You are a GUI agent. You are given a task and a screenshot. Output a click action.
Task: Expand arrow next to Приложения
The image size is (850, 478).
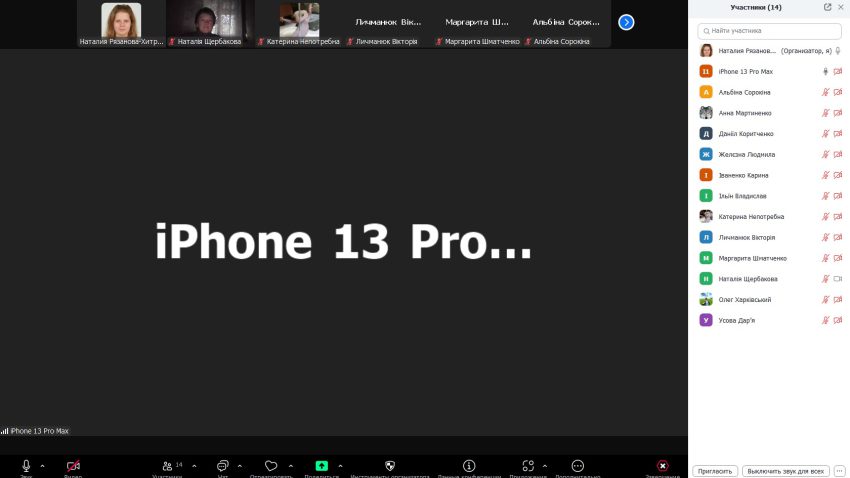point(545,466)
